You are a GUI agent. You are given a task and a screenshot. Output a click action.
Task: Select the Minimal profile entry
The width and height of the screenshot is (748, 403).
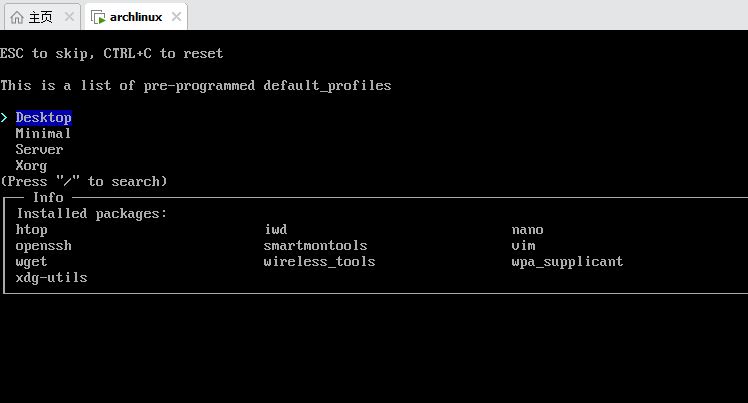point(43,134)
